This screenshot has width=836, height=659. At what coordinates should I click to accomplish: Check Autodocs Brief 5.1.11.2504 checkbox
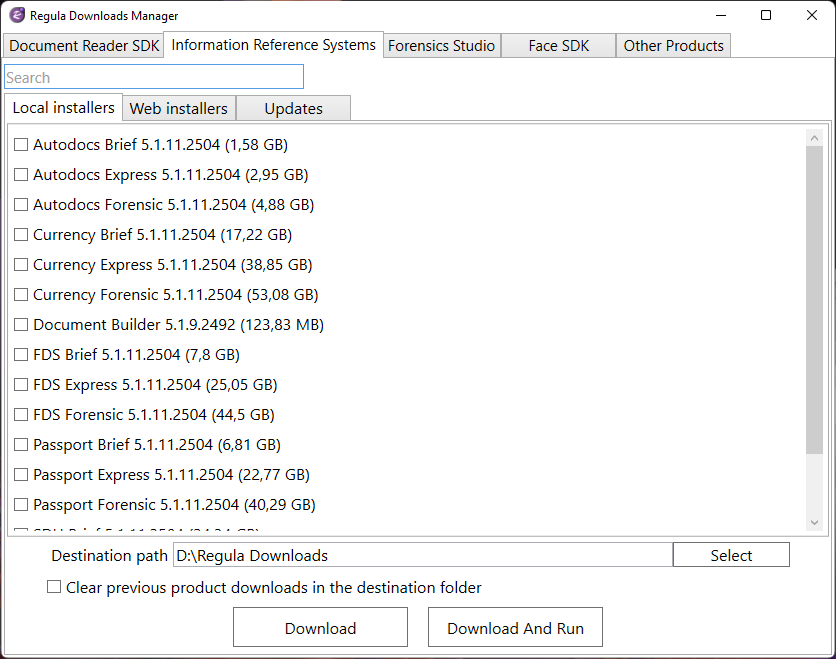tap(21, 144)
